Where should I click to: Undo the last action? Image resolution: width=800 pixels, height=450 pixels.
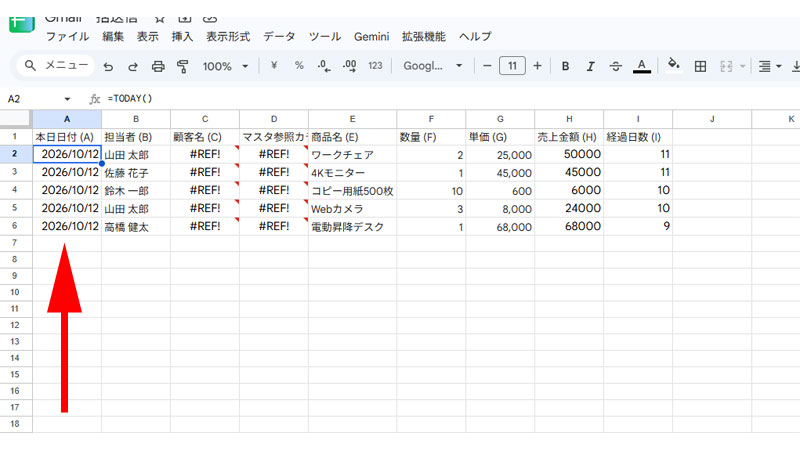tap(108, 66)
